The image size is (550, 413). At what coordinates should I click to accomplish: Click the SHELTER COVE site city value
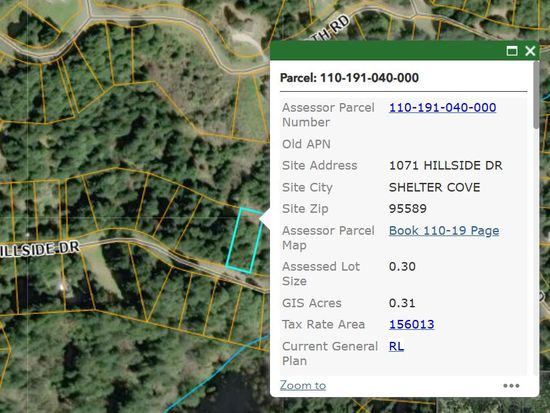434,187
